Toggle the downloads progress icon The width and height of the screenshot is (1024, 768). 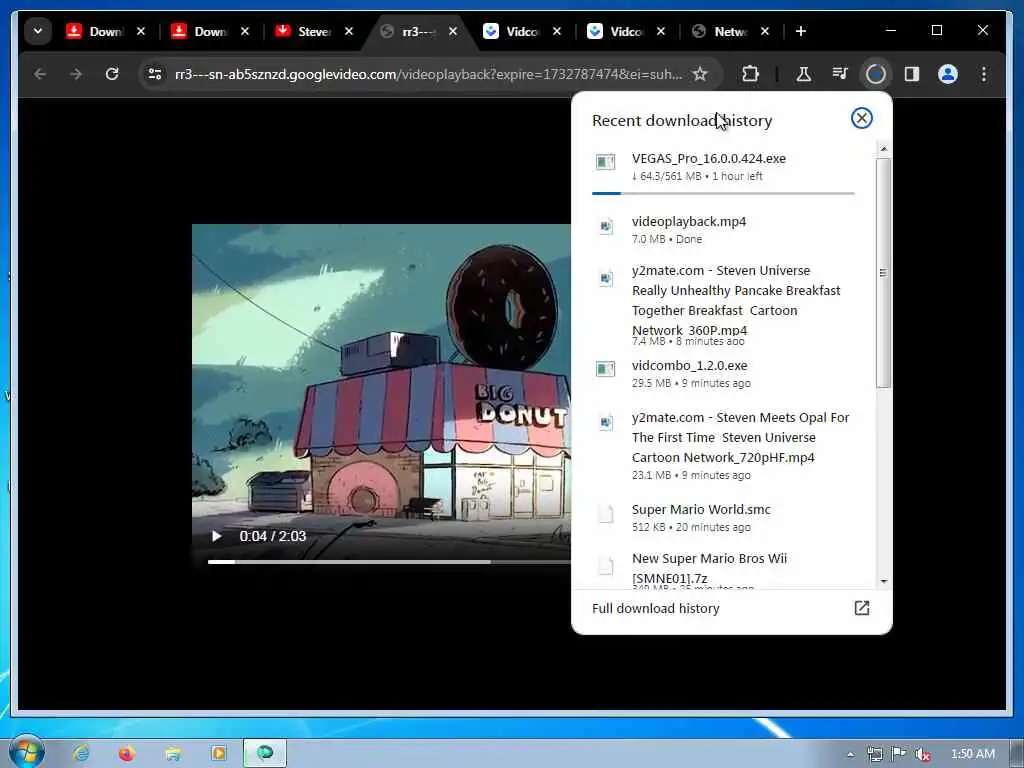(876, 74)
